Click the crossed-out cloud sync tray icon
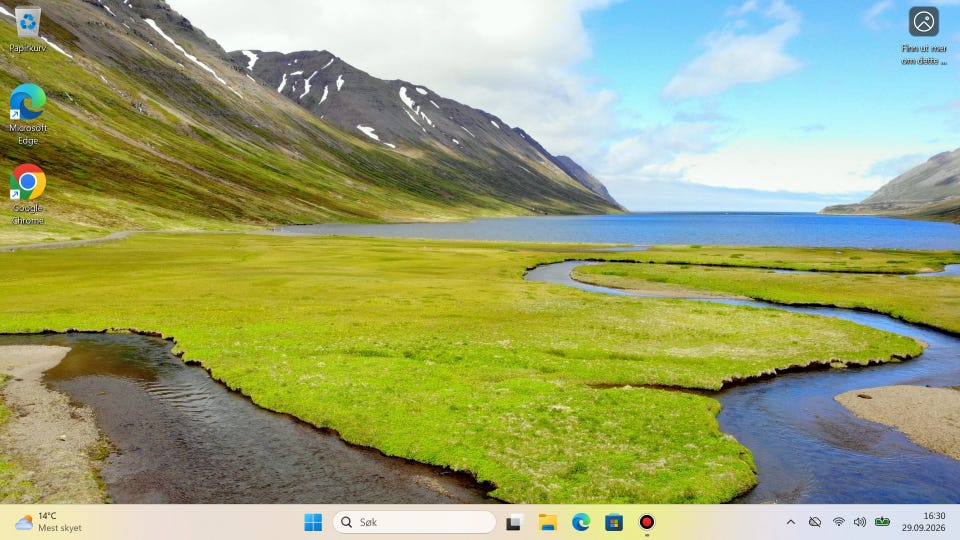The image size is (960, 540). pyautogui.click(x=814, y=522)
